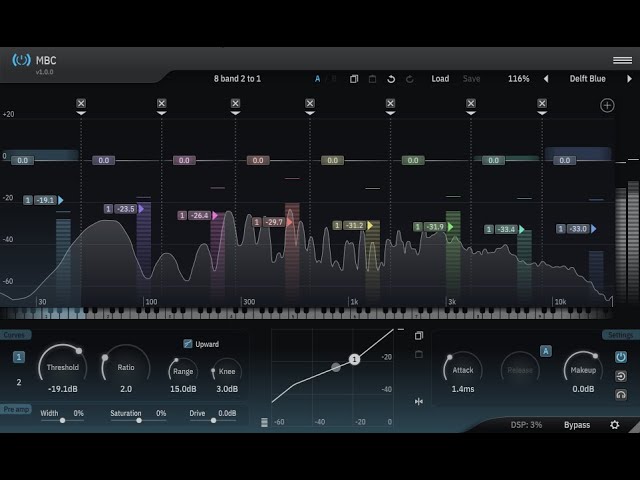Click the sidechain input icon
The width and height of the screenshot is (640, 480).
point(621,376)
